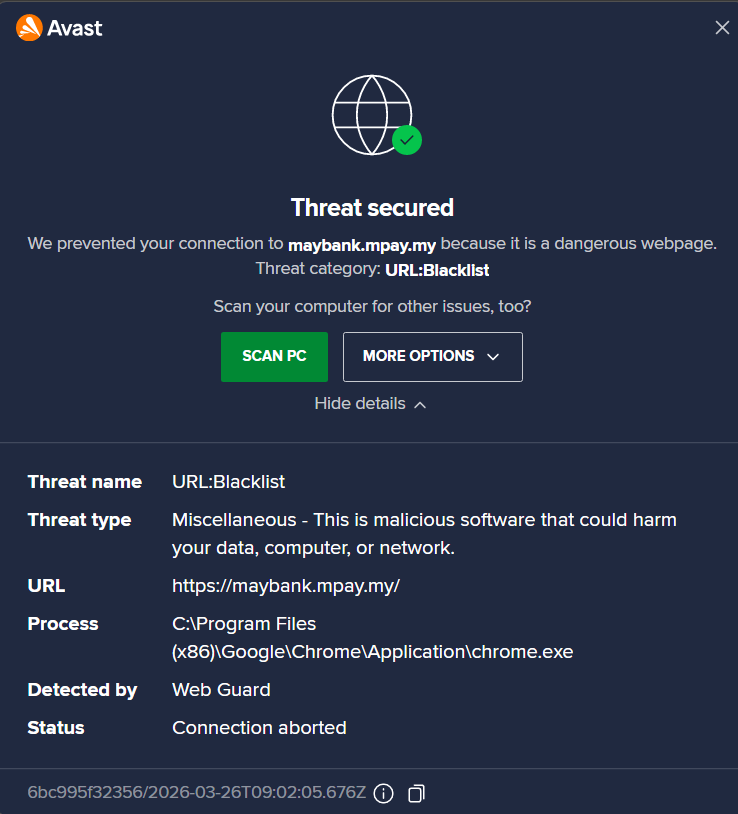Viewport: 738px width, 814px height.
Task: Click the up chevron next to Hide details
Action: pos(420,404)
